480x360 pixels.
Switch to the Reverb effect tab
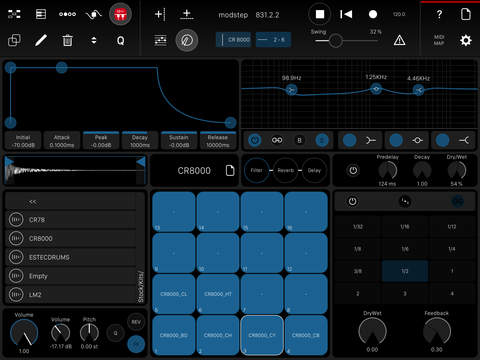pyautogui.click(x=286, y=170)
